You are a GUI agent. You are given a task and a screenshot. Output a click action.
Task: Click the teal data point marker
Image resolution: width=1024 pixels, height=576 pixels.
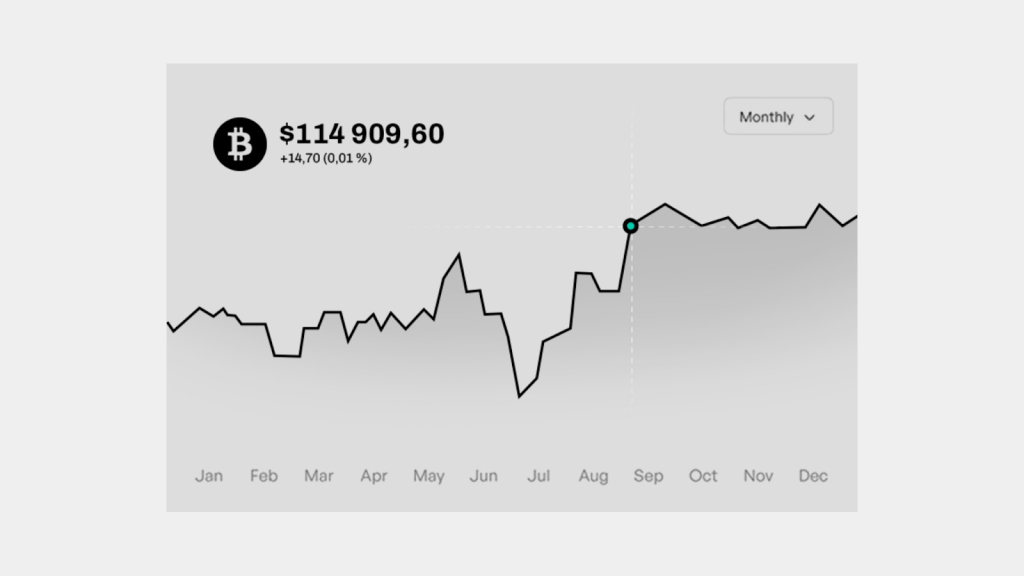(x=631, y=226)
